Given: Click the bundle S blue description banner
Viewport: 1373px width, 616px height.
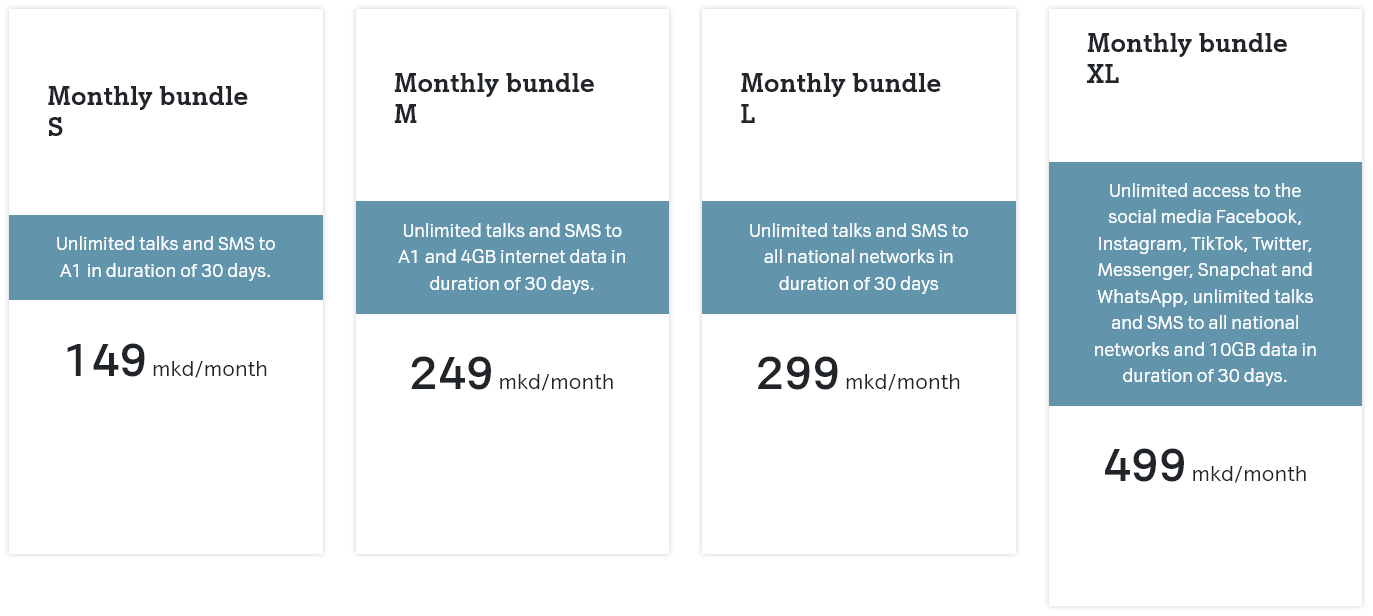Looking at the screenshot, I should tap(166, 257).
